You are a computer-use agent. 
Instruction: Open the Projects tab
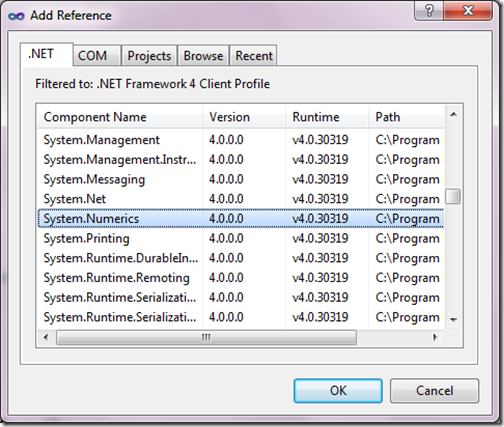click(x=149, y=55)
